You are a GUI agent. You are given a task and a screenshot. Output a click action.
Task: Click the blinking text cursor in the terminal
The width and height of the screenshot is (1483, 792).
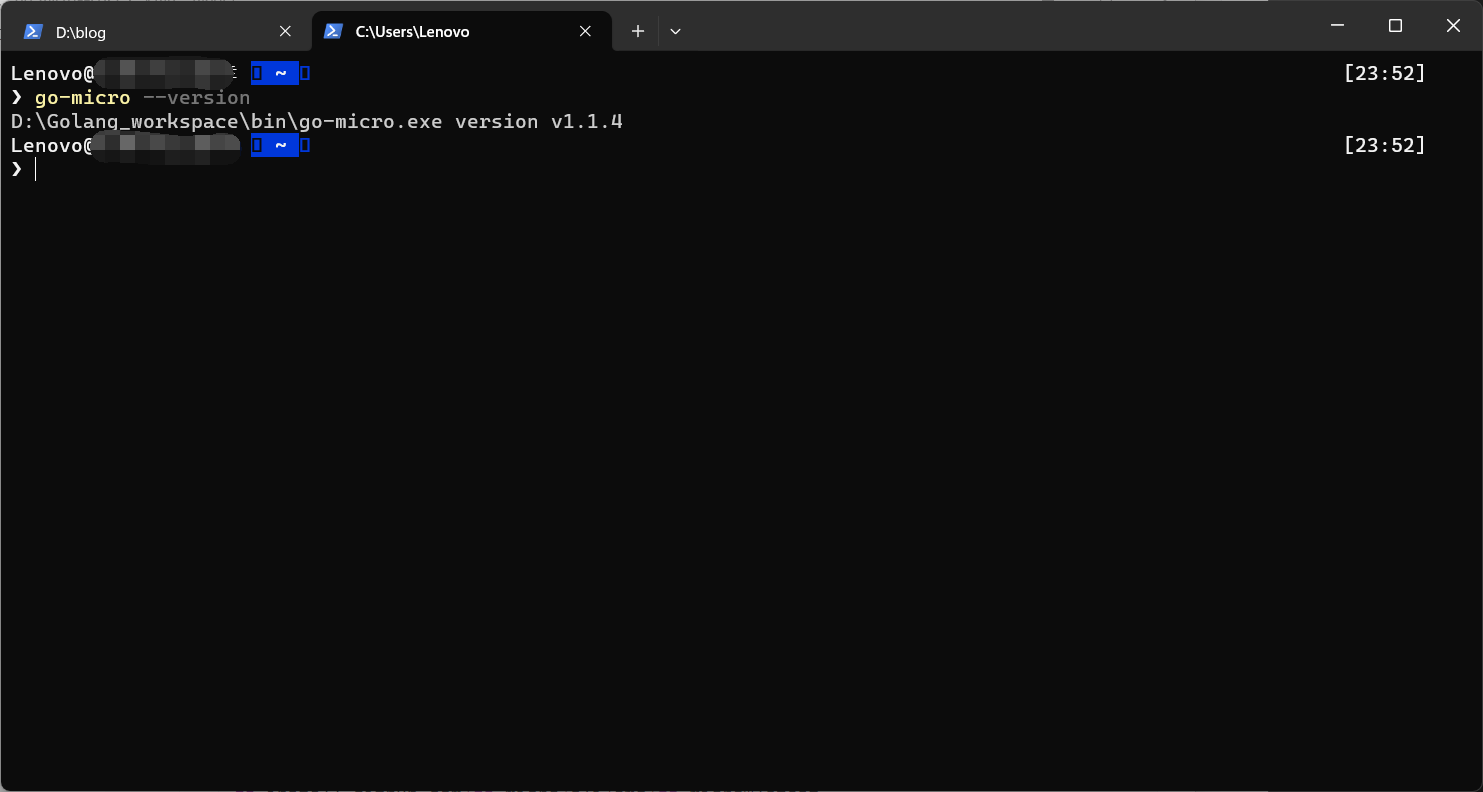tap(36, 169)
